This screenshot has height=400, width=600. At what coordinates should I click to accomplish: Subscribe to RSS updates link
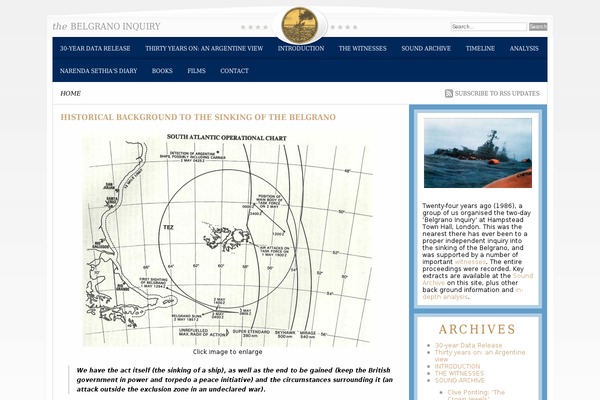497,93
